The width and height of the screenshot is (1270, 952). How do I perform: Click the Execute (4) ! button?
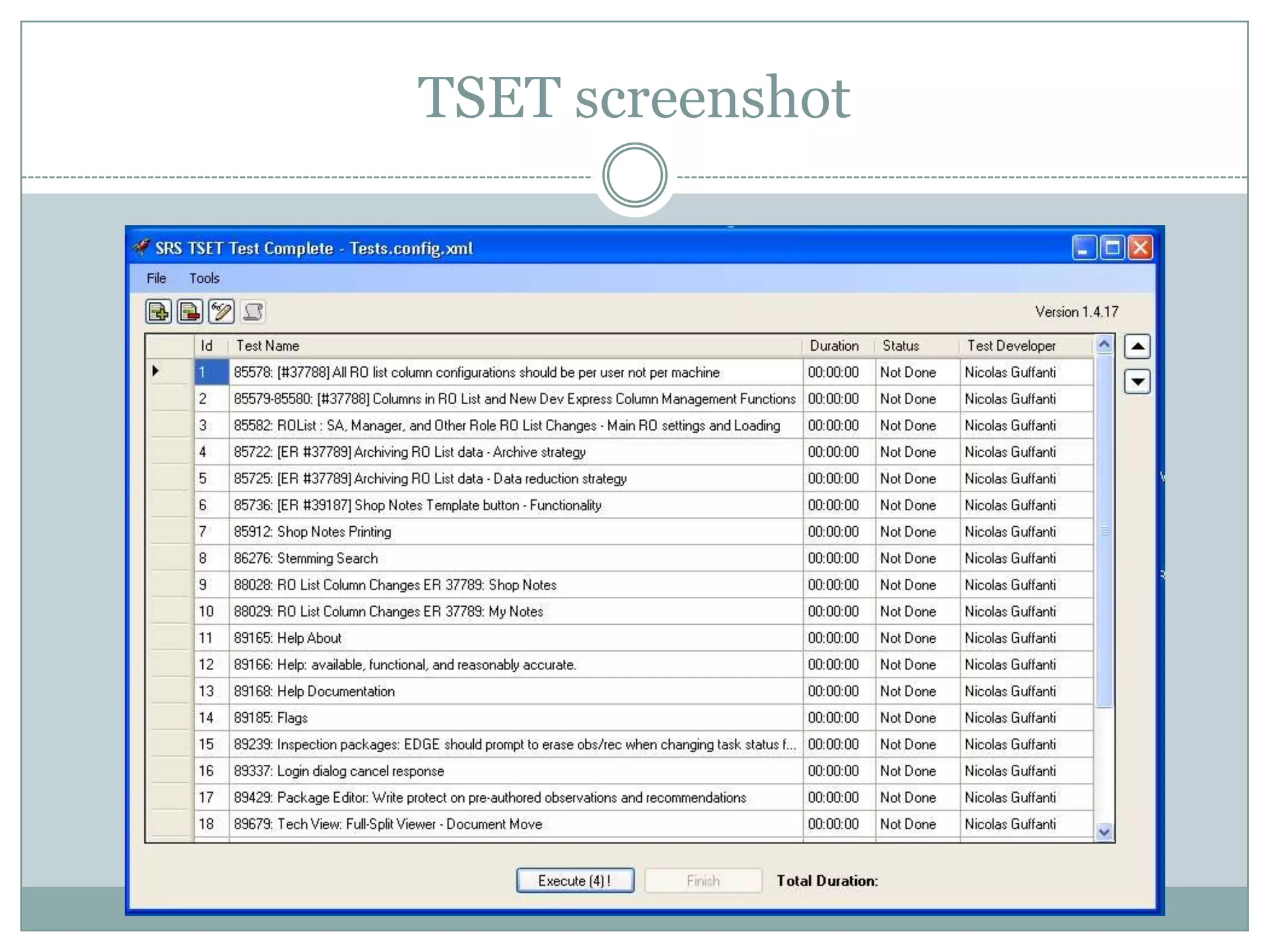(575, 881)
